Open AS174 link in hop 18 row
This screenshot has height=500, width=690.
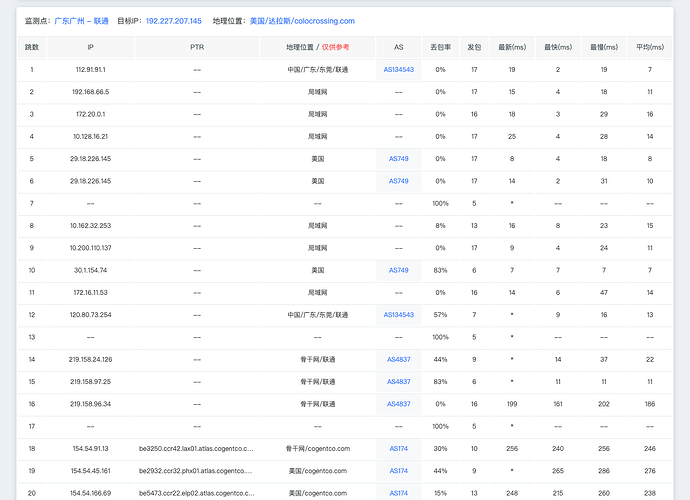(399, 449)
